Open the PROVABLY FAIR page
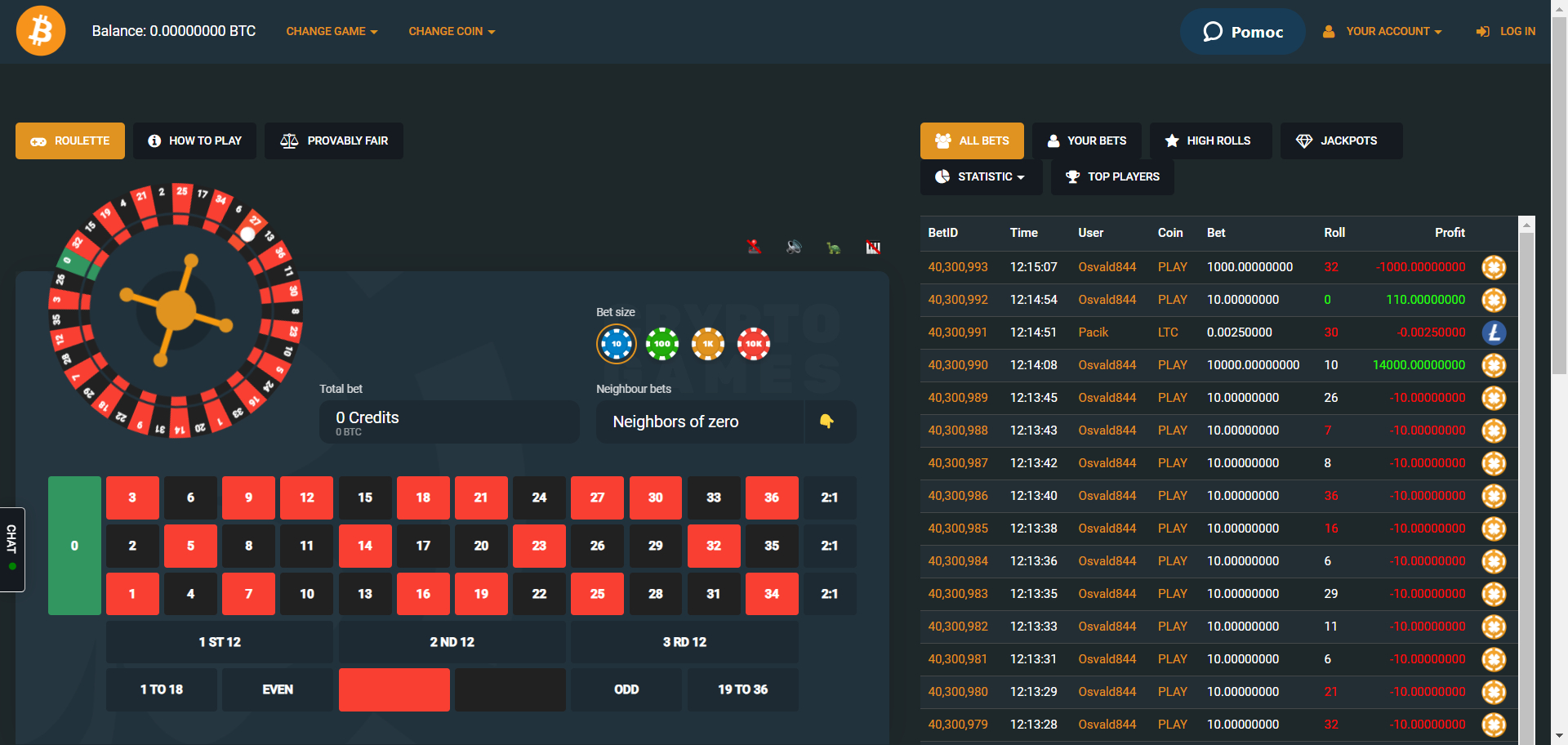Screen dimensions: 1568x745 point(333,141)
